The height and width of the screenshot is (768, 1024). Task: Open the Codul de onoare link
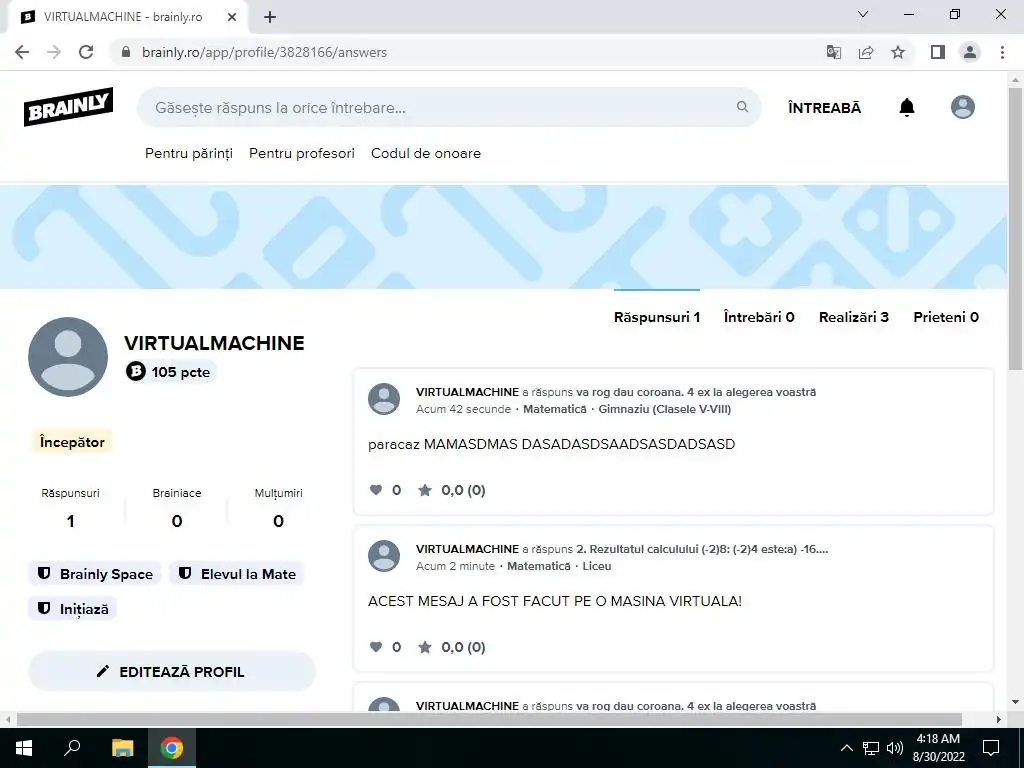coord(426,153)
